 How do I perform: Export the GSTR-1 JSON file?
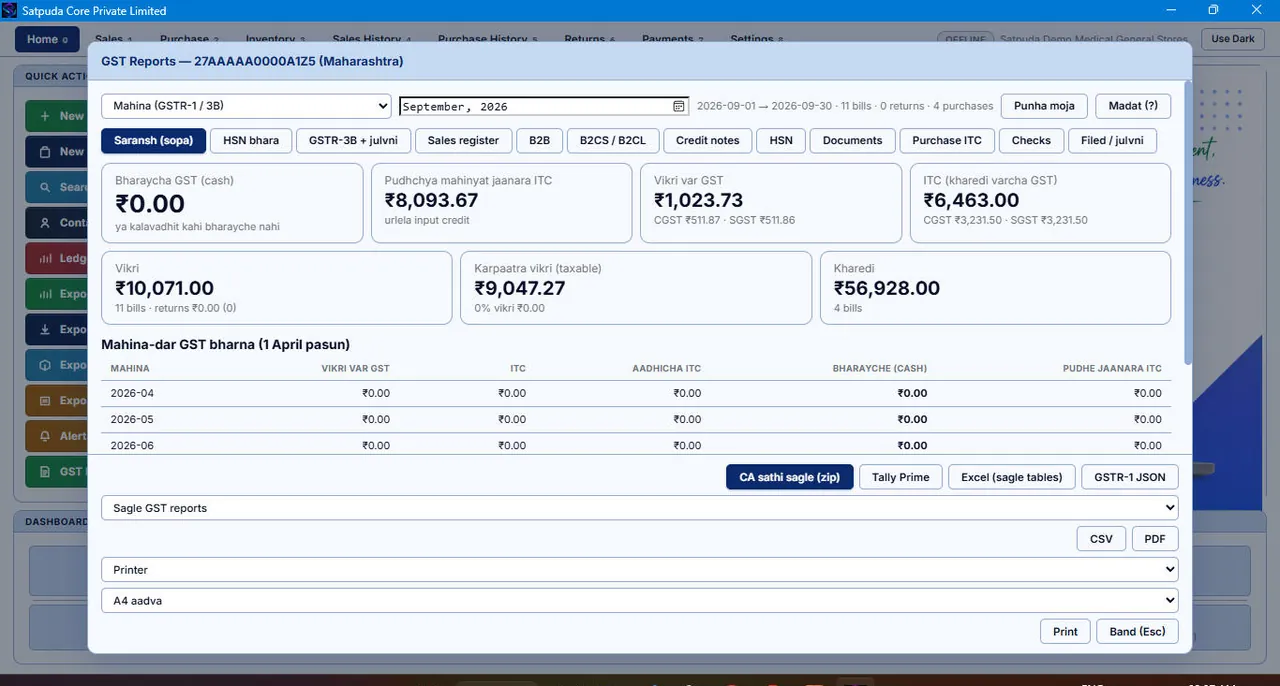1130,477
